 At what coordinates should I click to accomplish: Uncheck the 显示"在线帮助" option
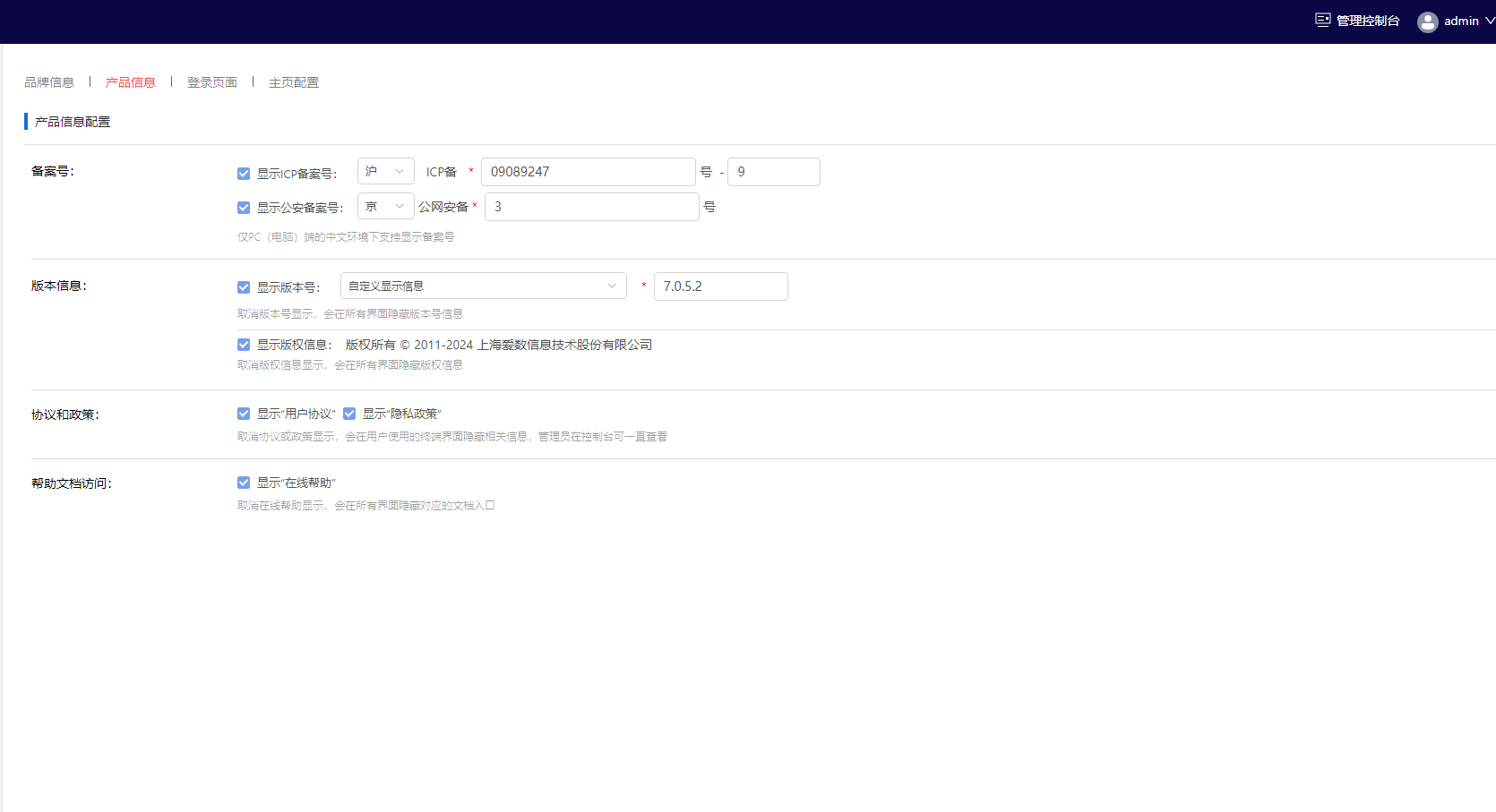(x=243, y=482)
